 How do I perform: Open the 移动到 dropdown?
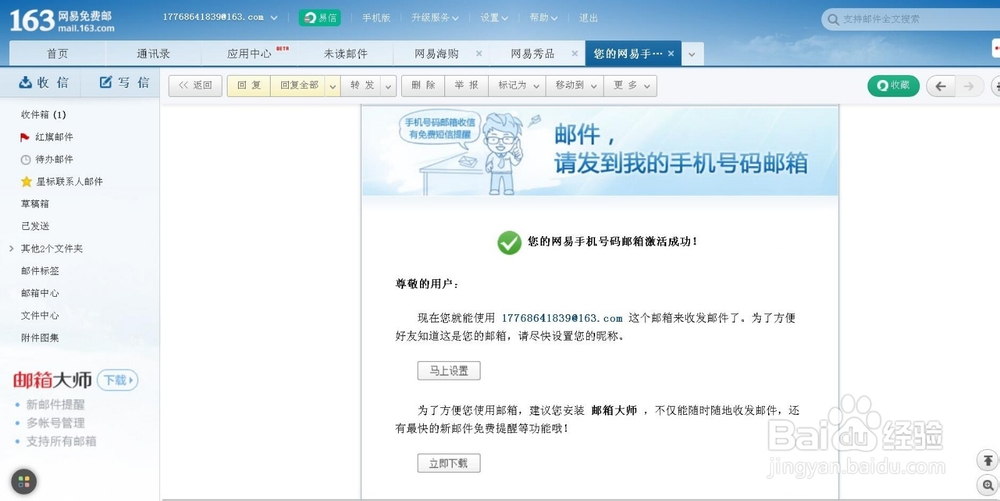click(575, 86)
